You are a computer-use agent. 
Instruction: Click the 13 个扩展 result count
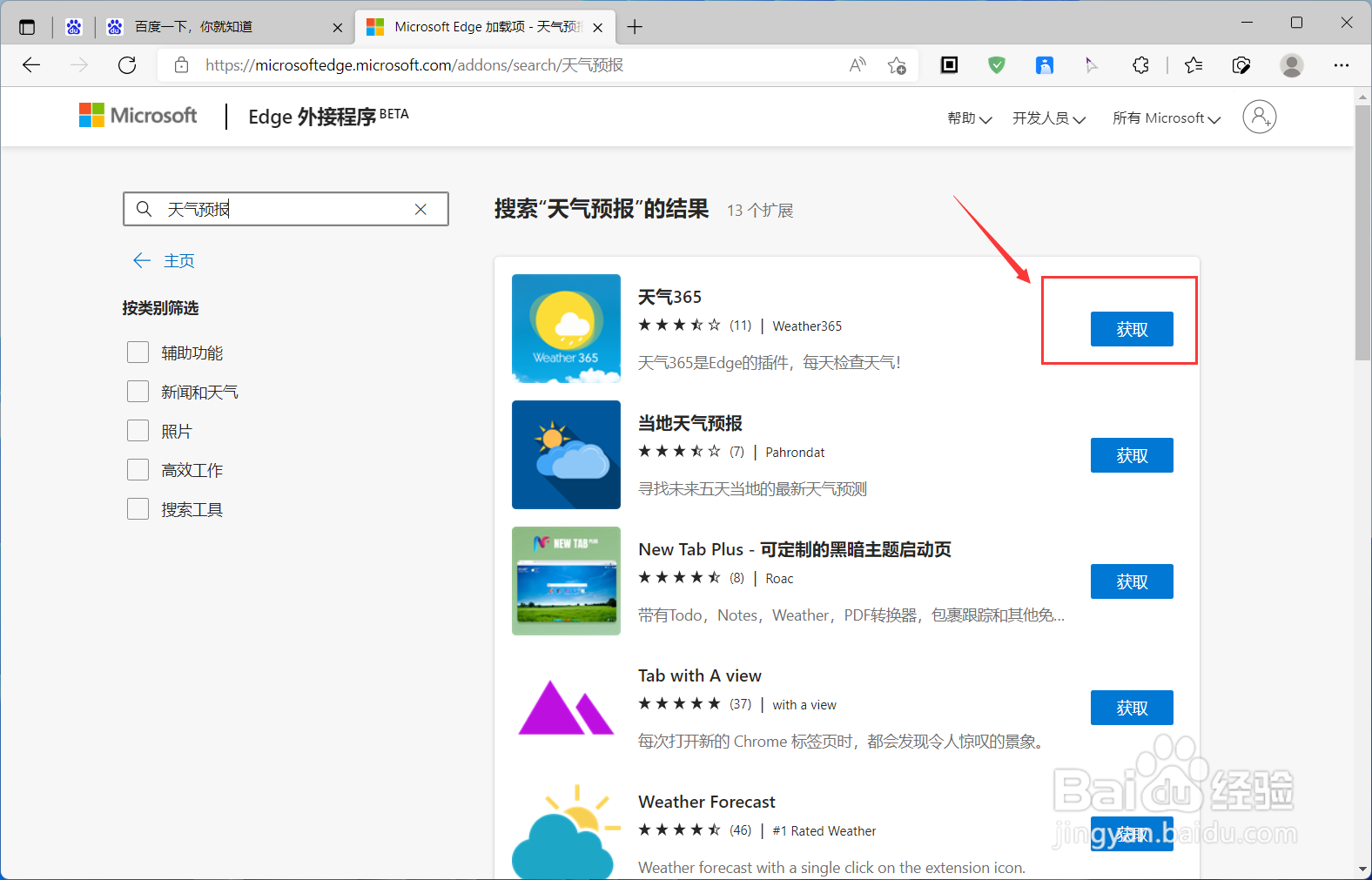[760, 211]
